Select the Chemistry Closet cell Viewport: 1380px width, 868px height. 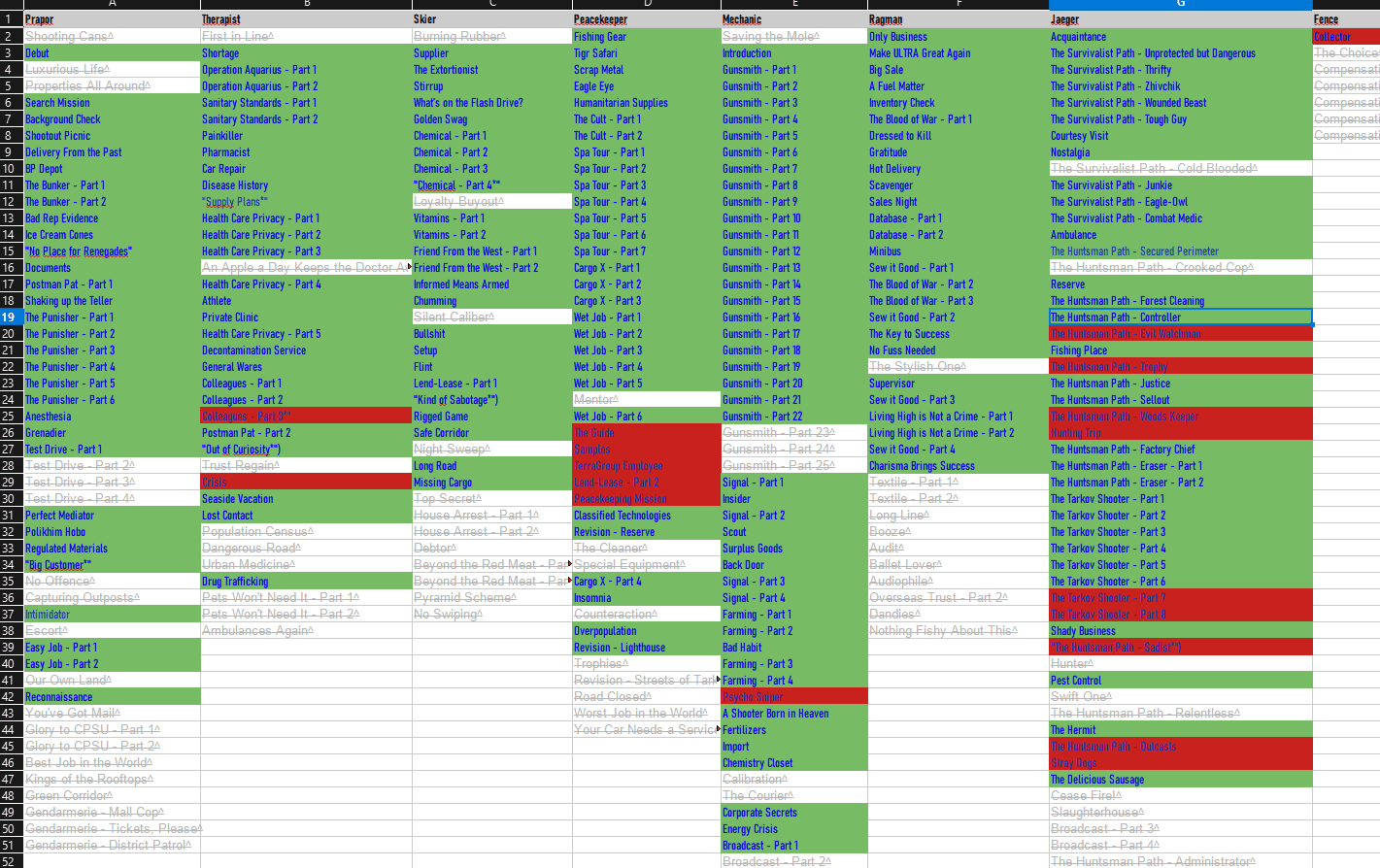point(793,763)
